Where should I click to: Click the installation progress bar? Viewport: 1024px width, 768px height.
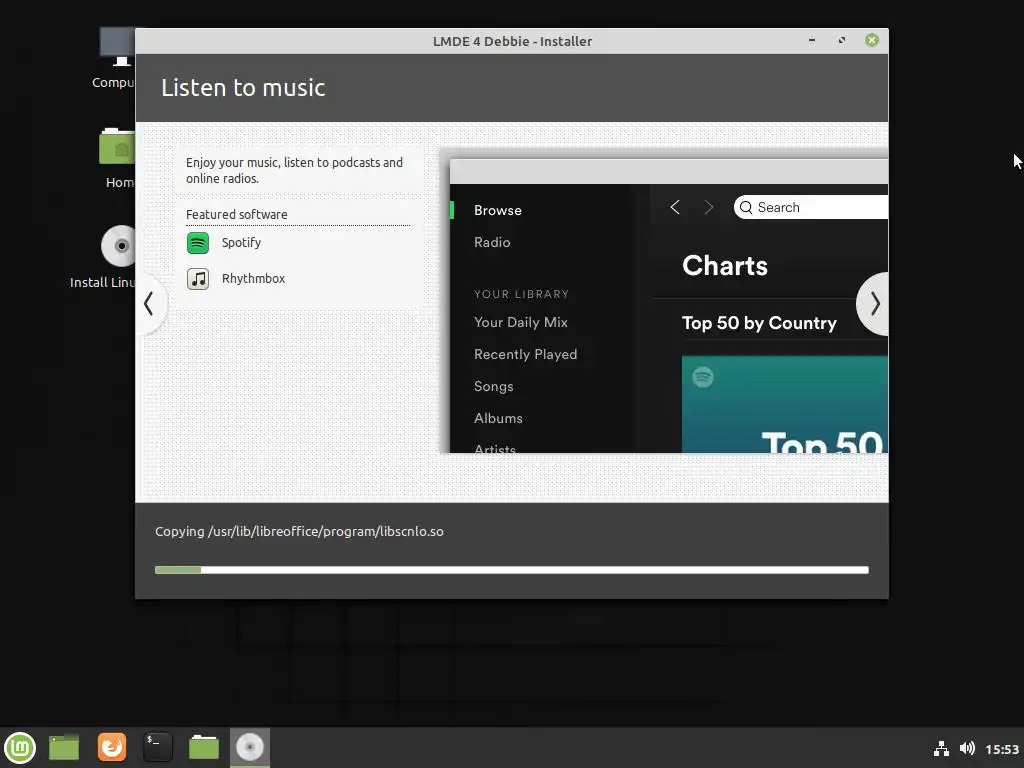pyautogui.click(x=511, y=570)
